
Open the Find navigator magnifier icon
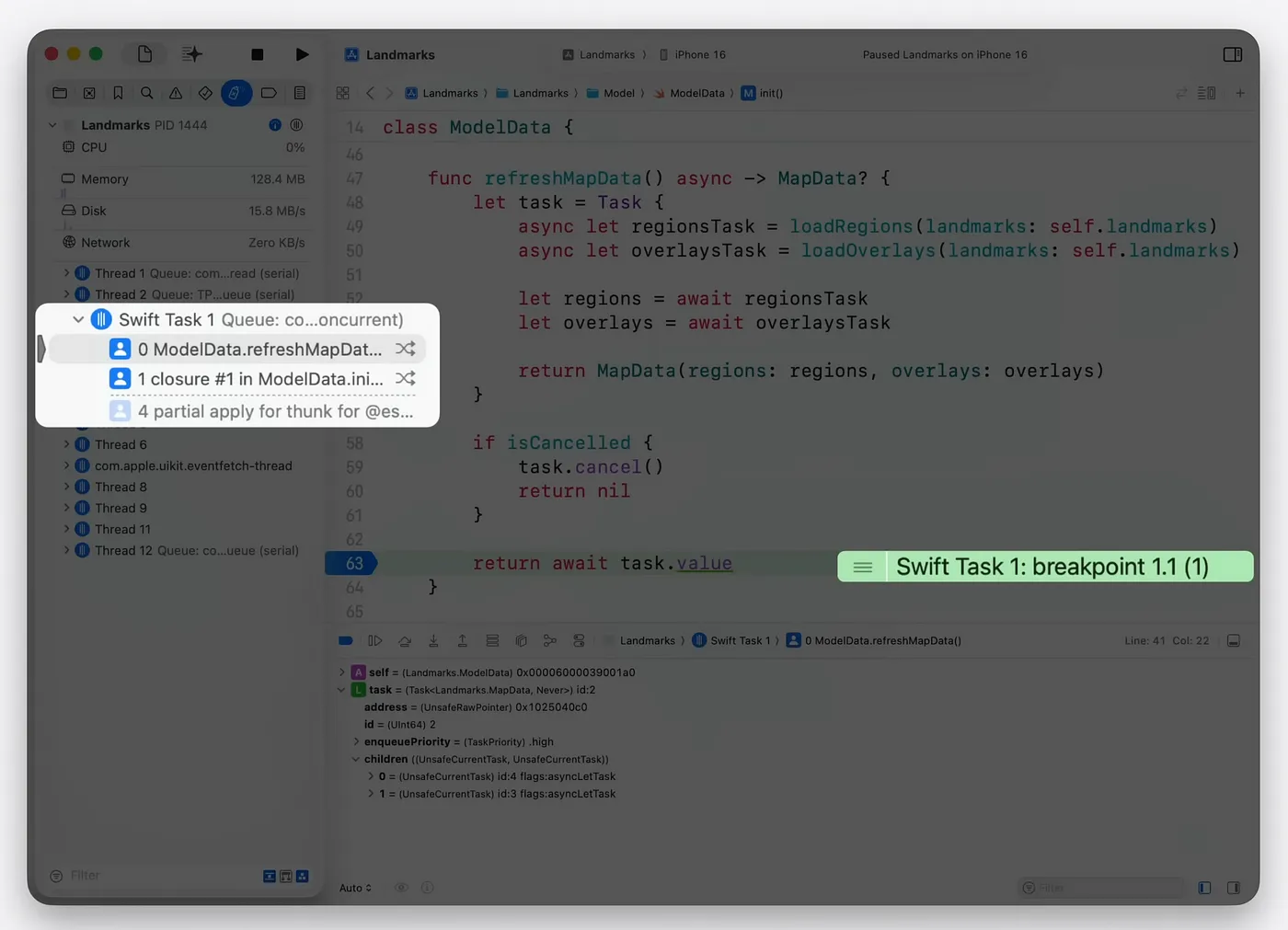(147, 93)
